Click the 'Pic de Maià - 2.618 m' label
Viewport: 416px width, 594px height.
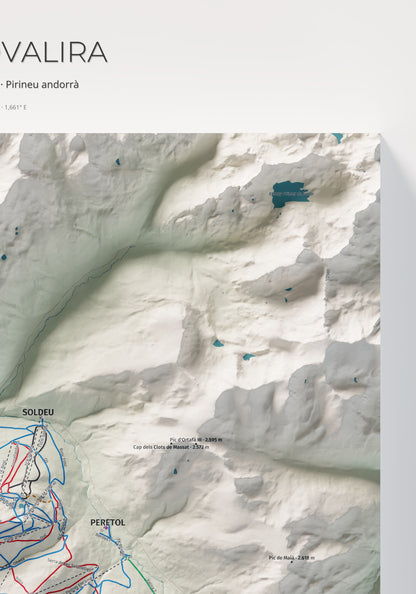[x=292, y=558]
